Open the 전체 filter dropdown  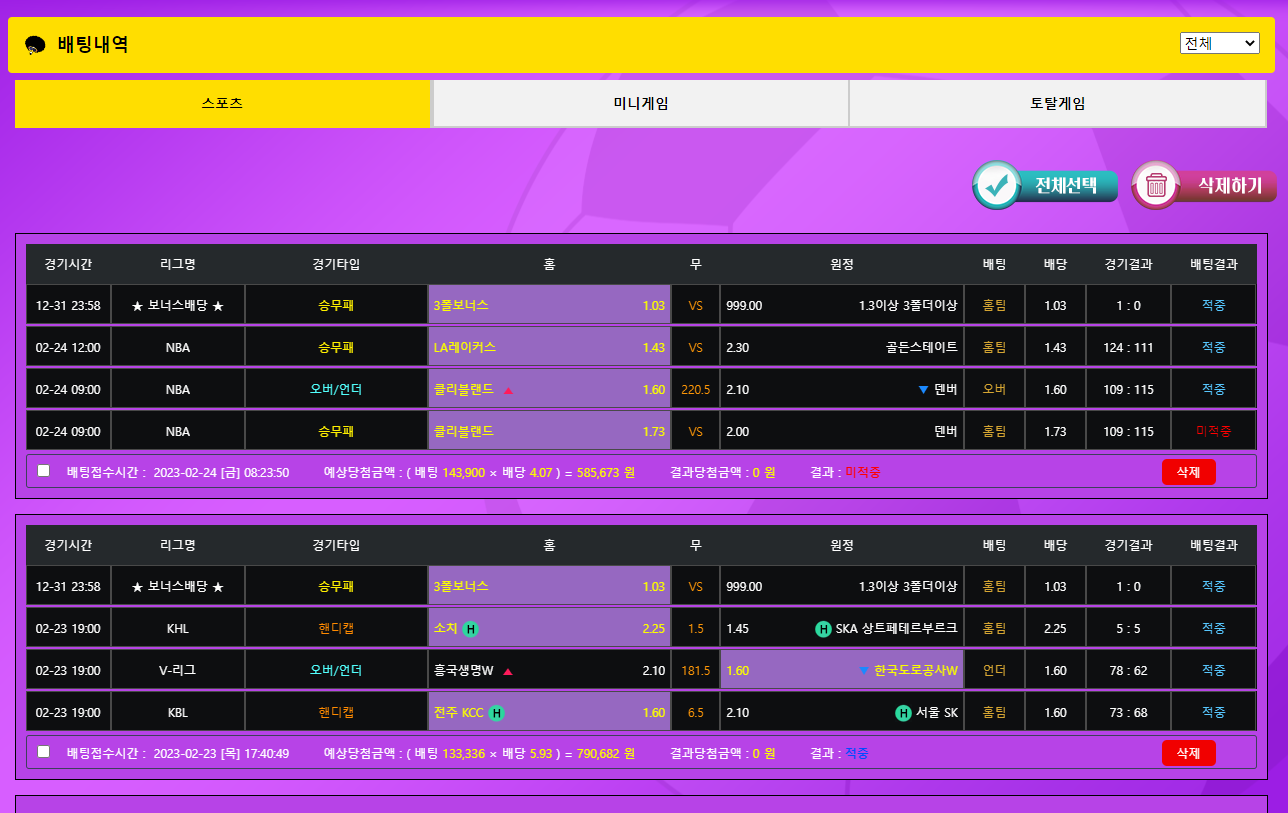(1219, 43)
